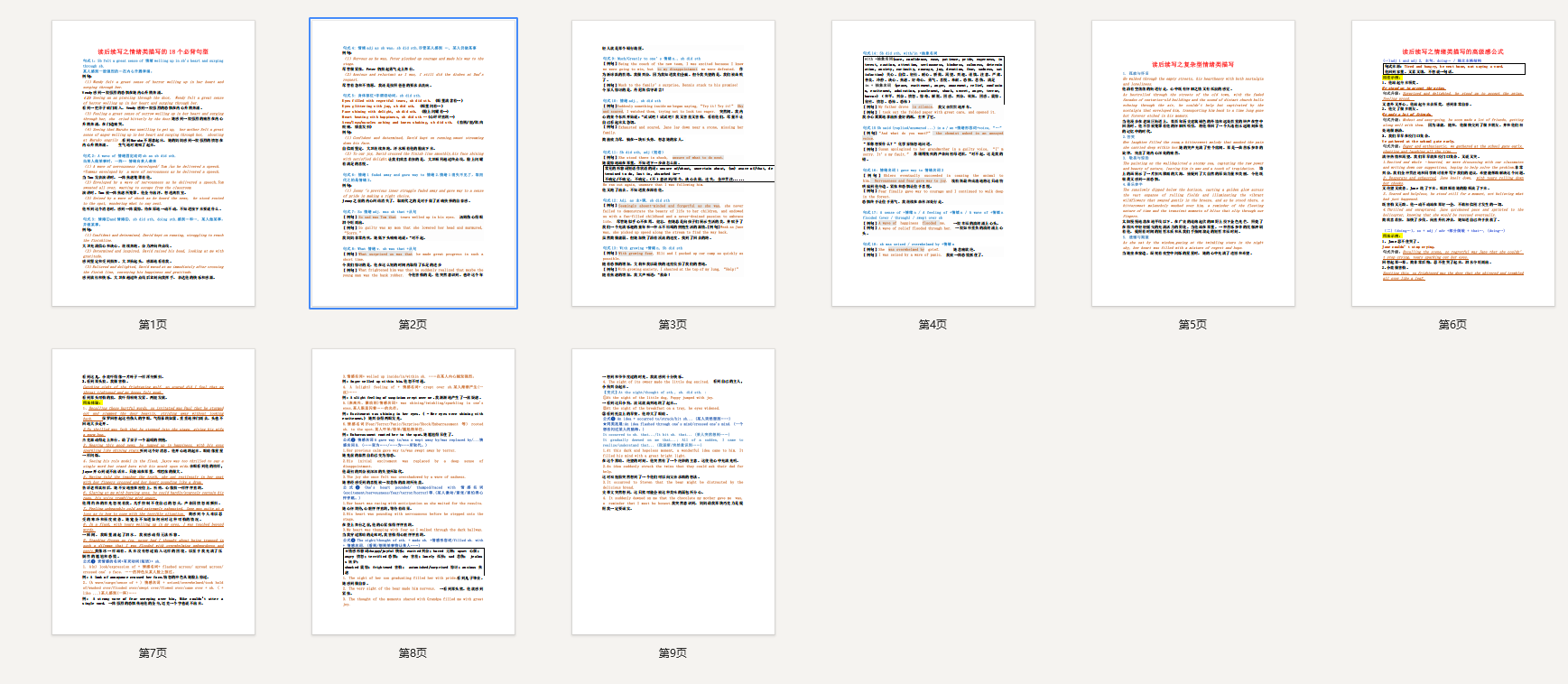Viewport: 1568px width, 684px height.
Task: Open the page 5 thumbnail
Action: tap(1193, 163)
